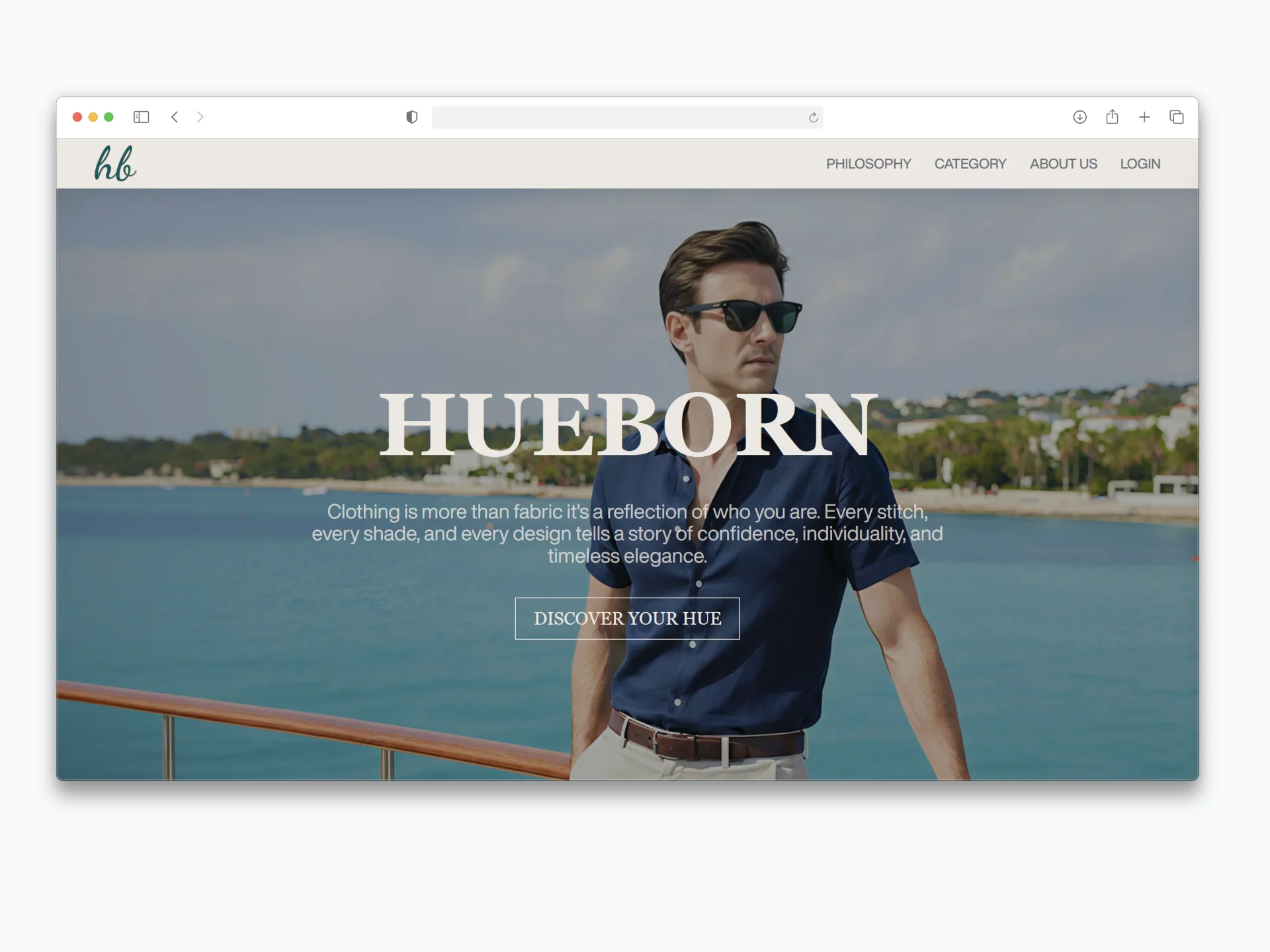This screenshot has width=1270, height=952.
Task: Focus the browser address bar
Action: [627, 117]
